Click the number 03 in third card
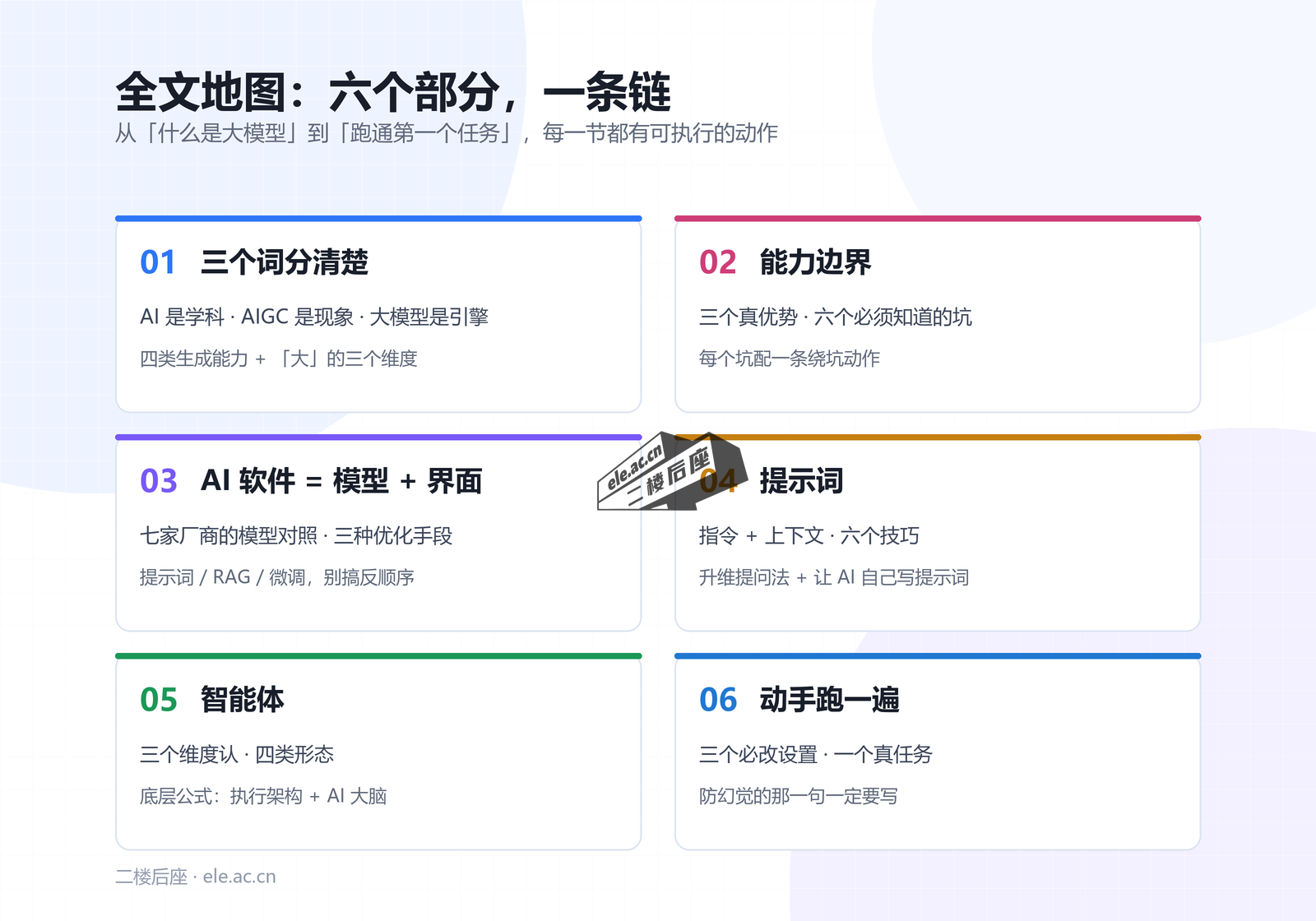The image size is (1316, 921). 158,481
